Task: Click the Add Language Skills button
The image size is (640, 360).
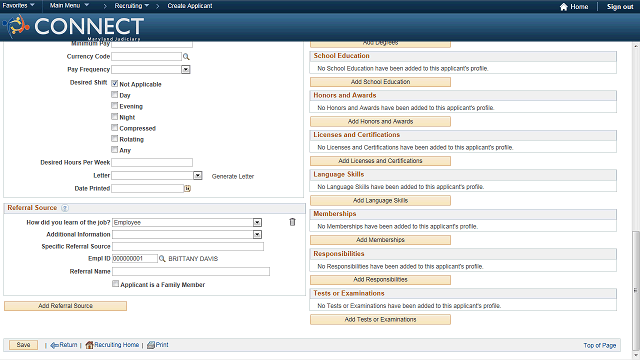Action: (380, 200)
